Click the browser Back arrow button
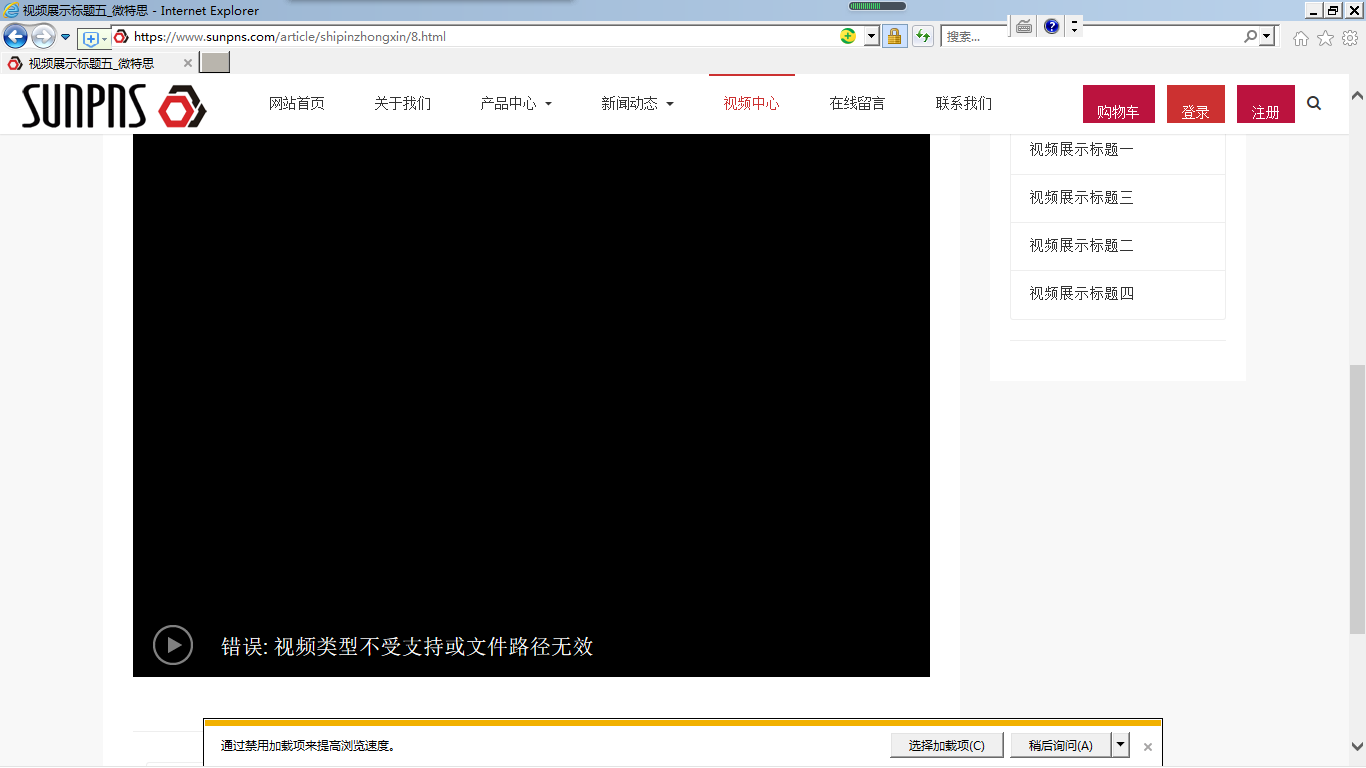The height and width of the screenshot is (768, 1366). (15, 37)
